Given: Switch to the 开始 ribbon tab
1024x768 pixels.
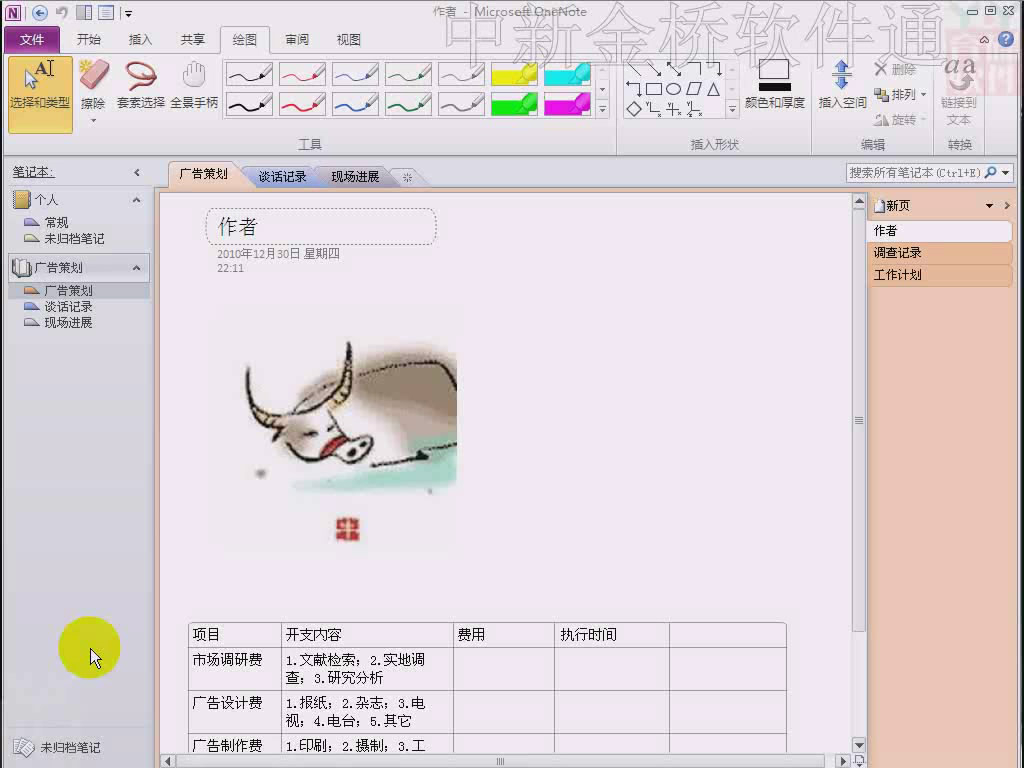Looking at the screenshot, I should point(89,40).
